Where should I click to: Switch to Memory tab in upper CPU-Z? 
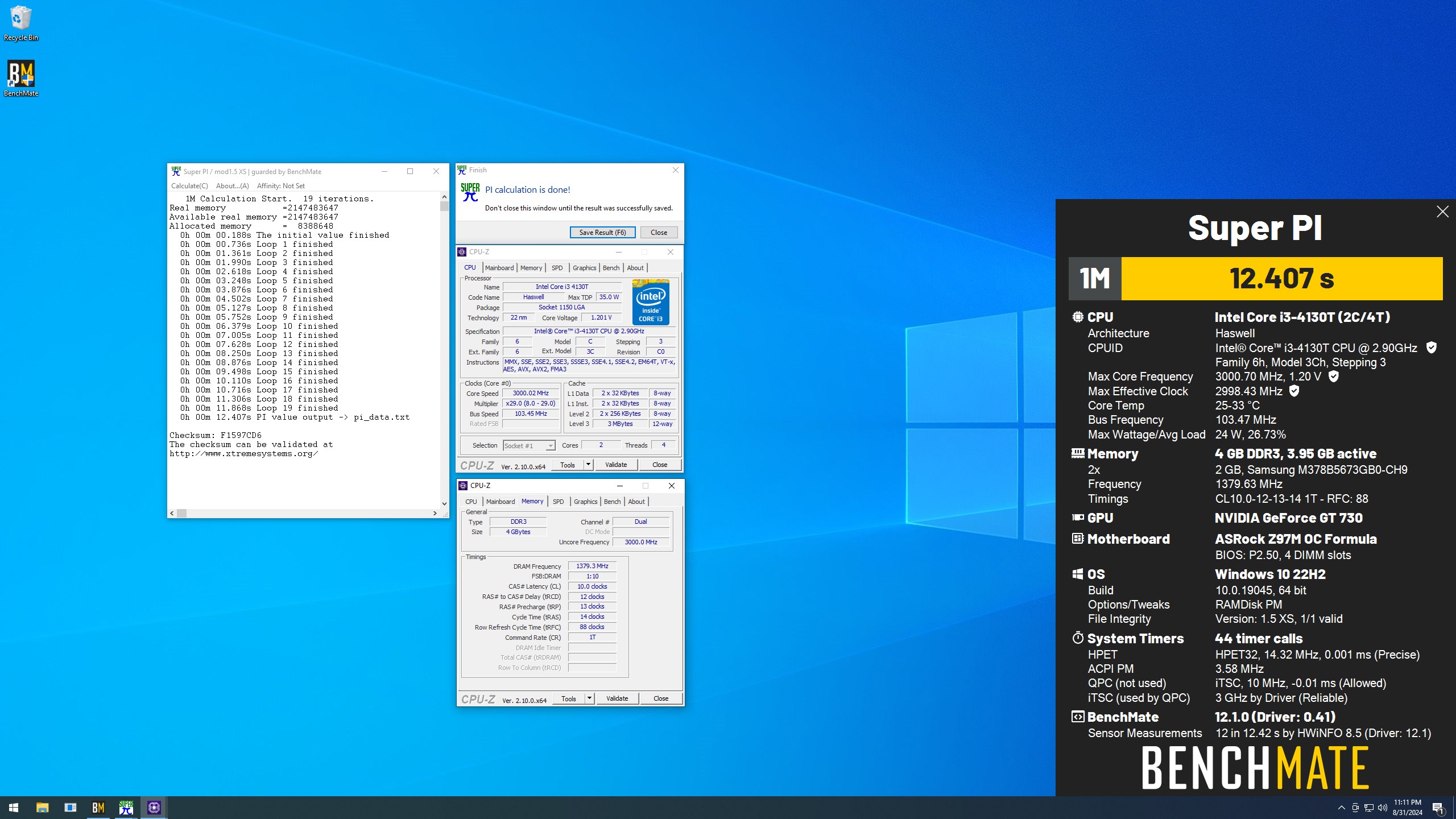click(x=531, y=268)
